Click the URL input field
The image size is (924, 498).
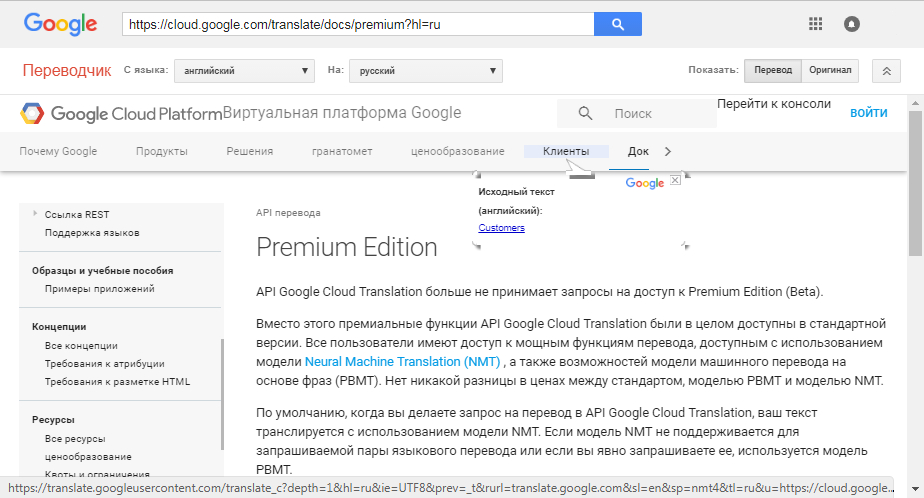358,24
